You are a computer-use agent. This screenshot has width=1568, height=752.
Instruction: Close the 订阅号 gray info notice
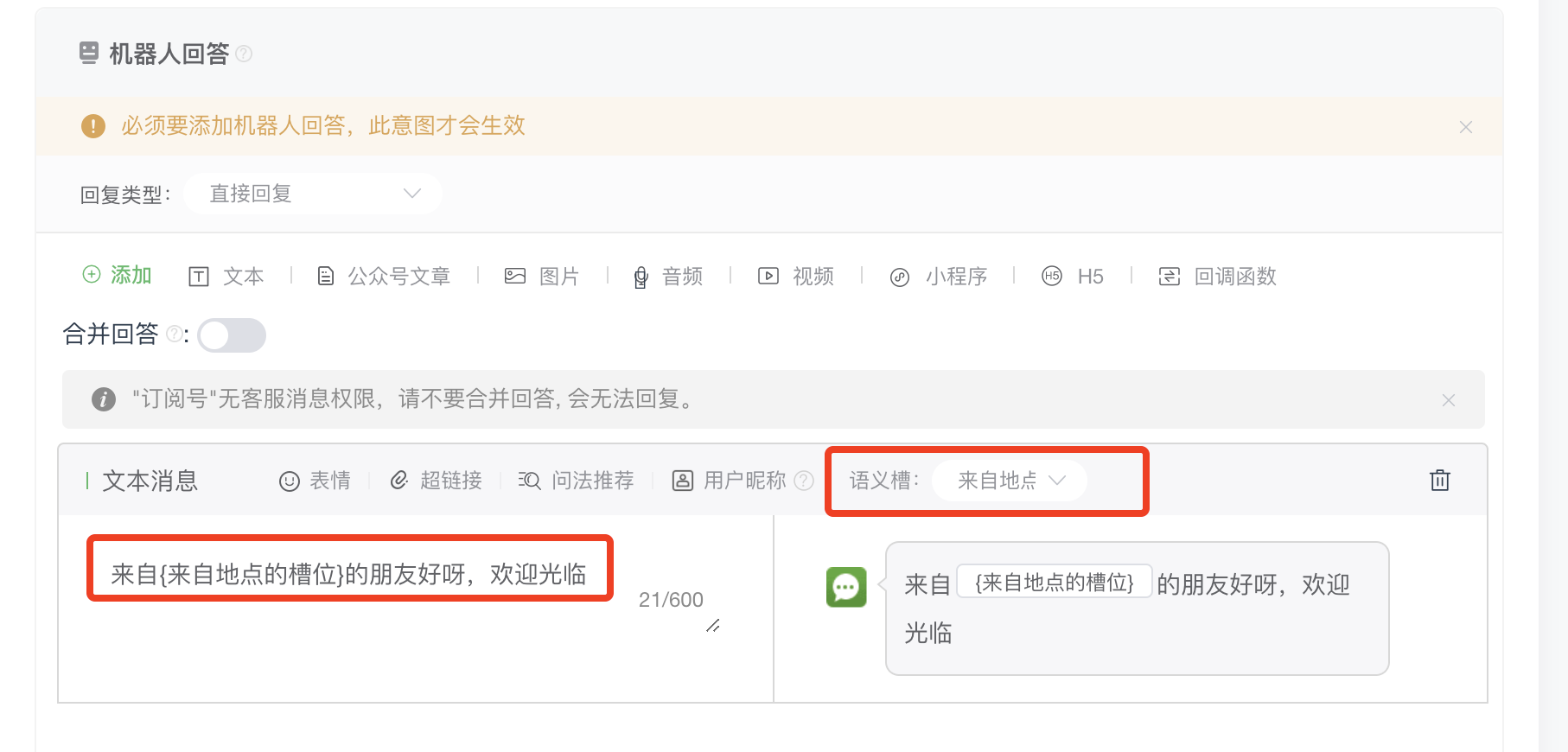[x=1449, y=400]
